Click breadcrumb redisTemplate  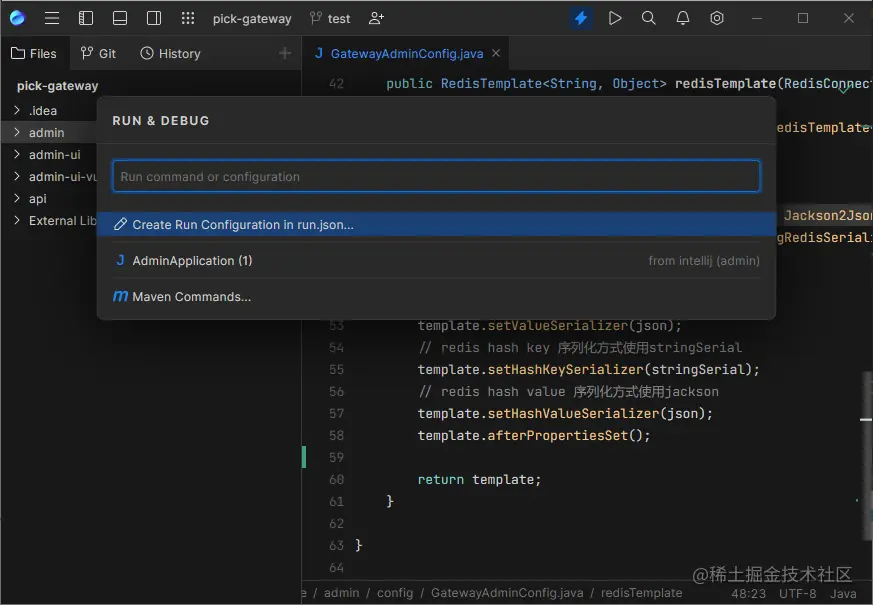(641, 593)
